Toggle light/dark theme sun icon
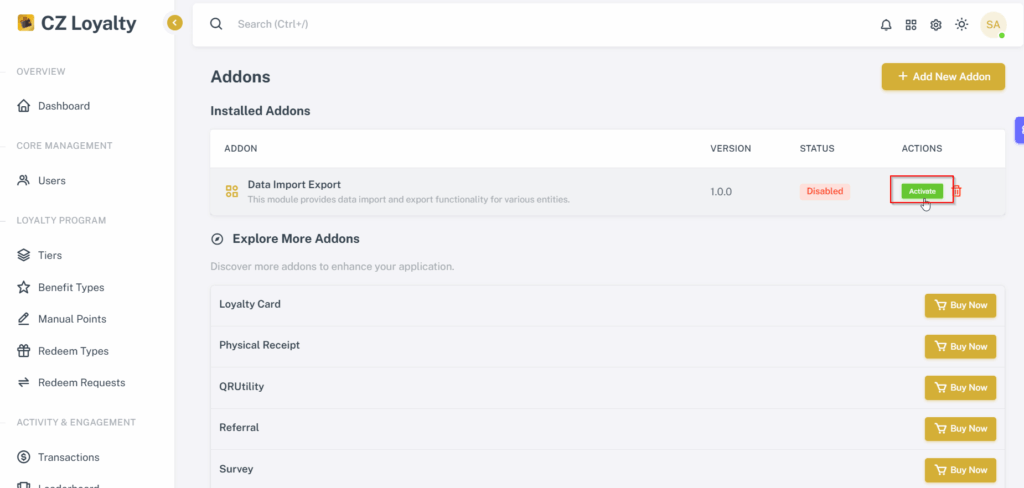 pyautogui.click(x=961, y=24)
